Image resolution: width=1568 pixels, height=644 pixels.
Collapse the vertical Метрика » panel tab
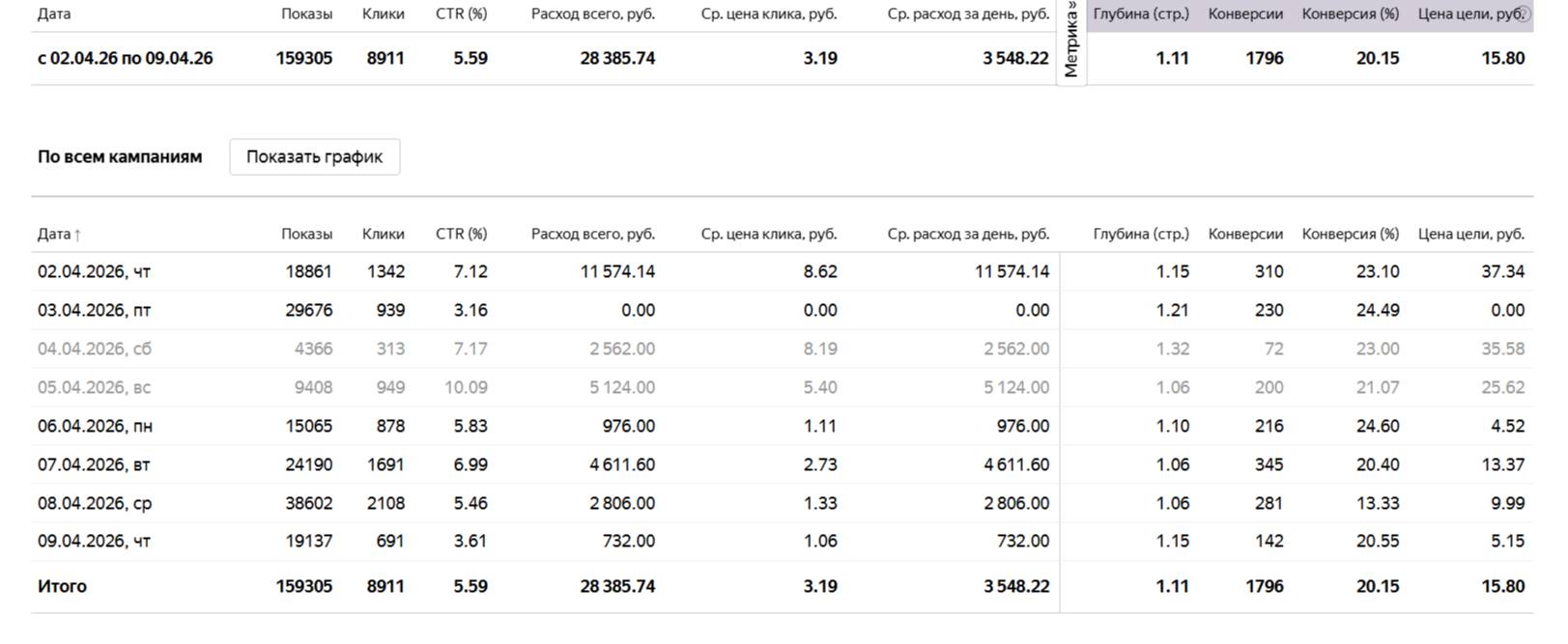tap(1070, 42)
